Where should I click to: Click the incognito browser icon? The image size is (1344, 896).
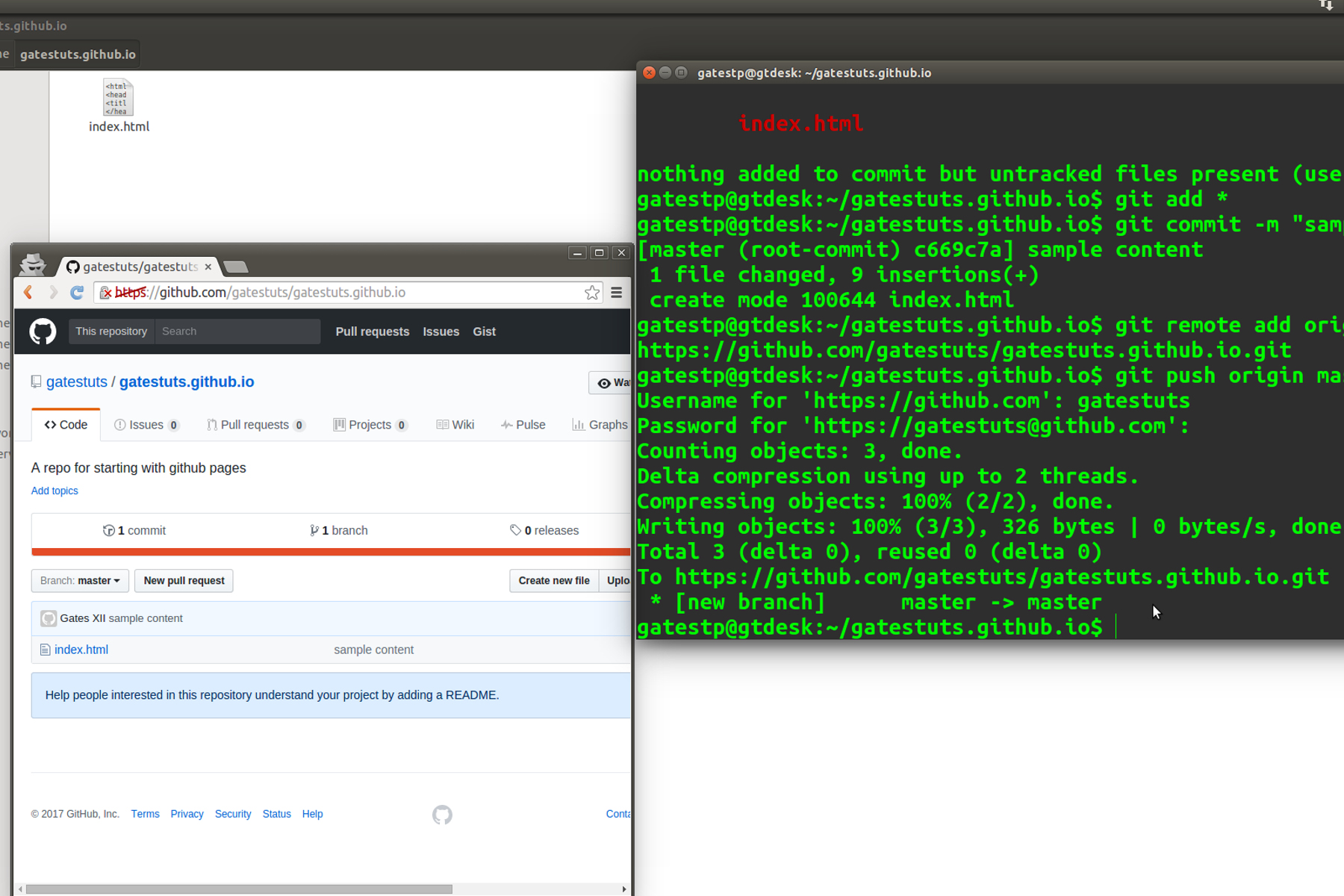32,264
